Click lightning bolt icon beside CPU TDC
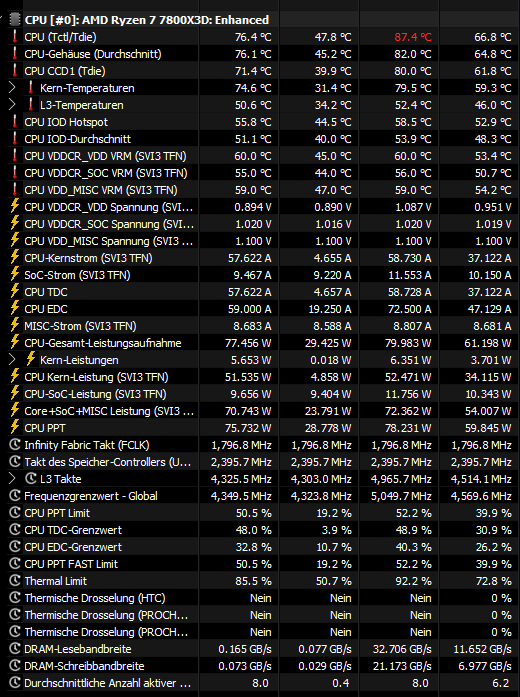520x697 pixels. 15,292
